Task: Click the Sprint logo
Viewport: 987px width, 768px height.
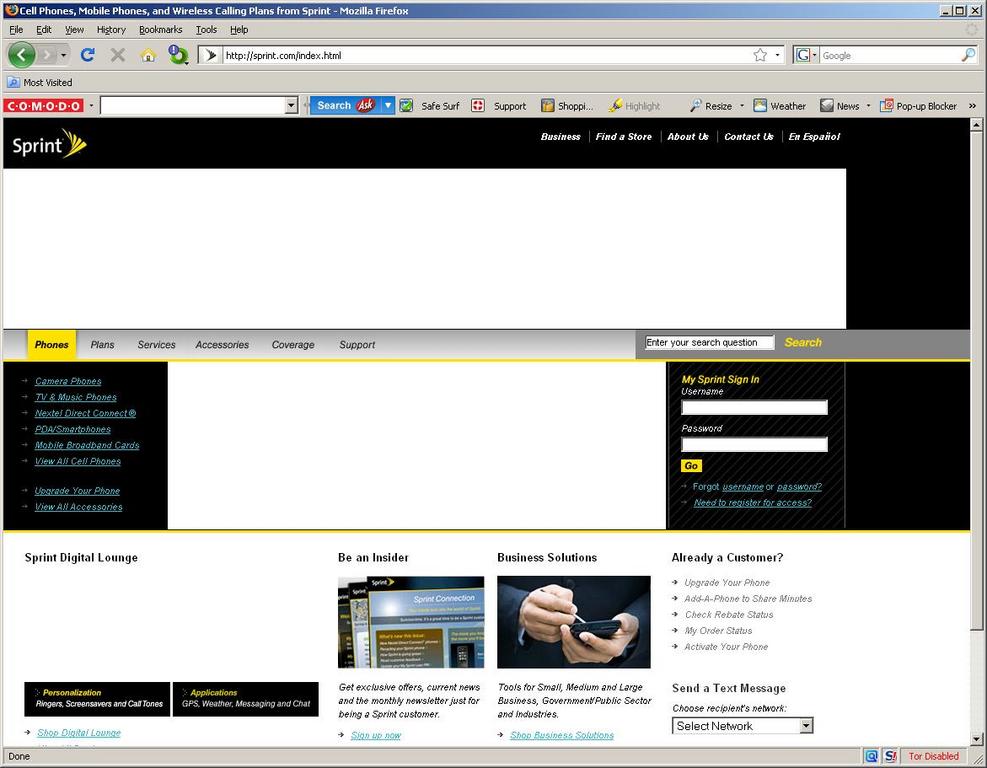Action: [49, 144]
